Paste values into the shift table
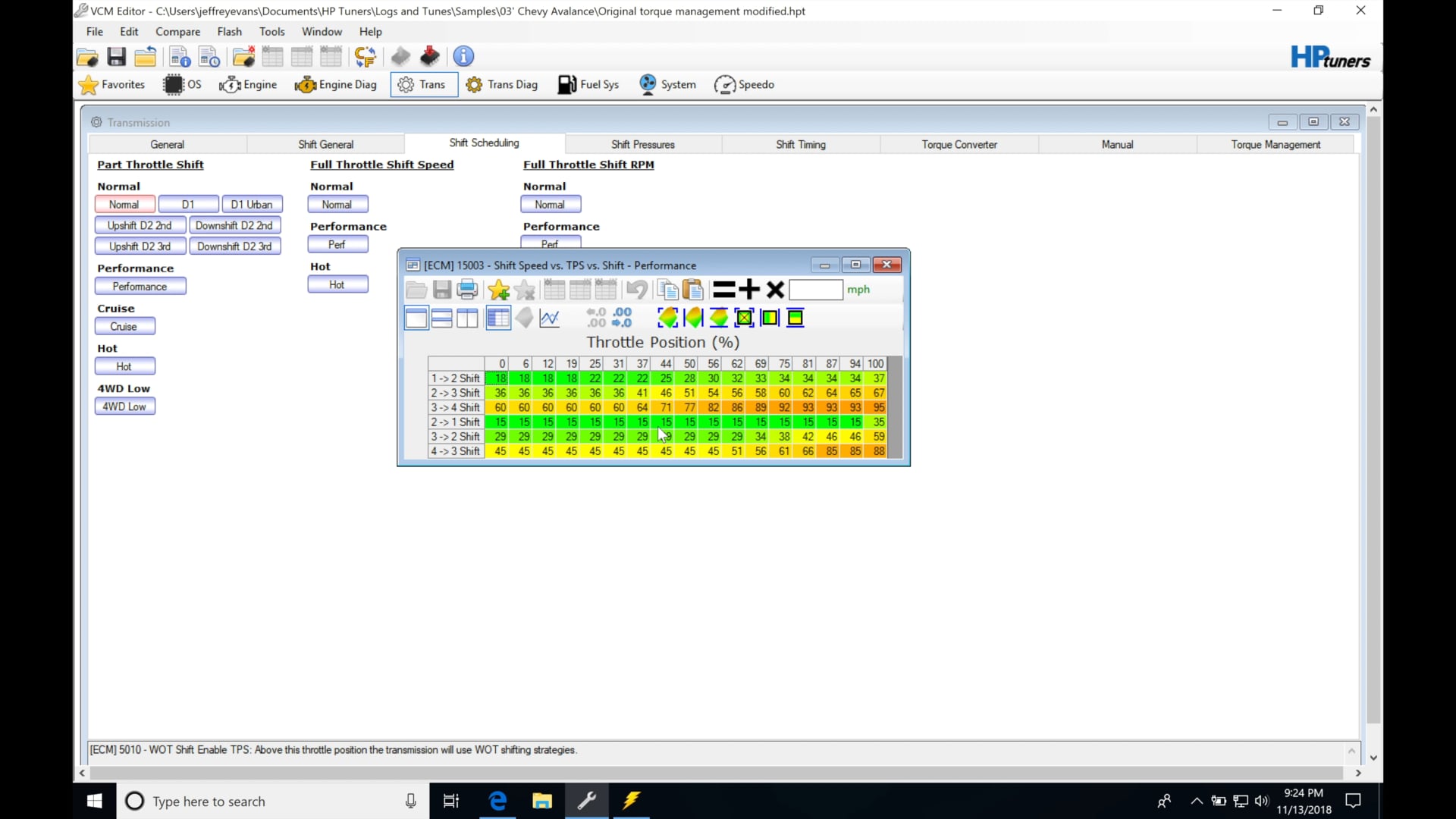Image resolution: width=1456 pixels, height=819 pixels. (692, 289)
